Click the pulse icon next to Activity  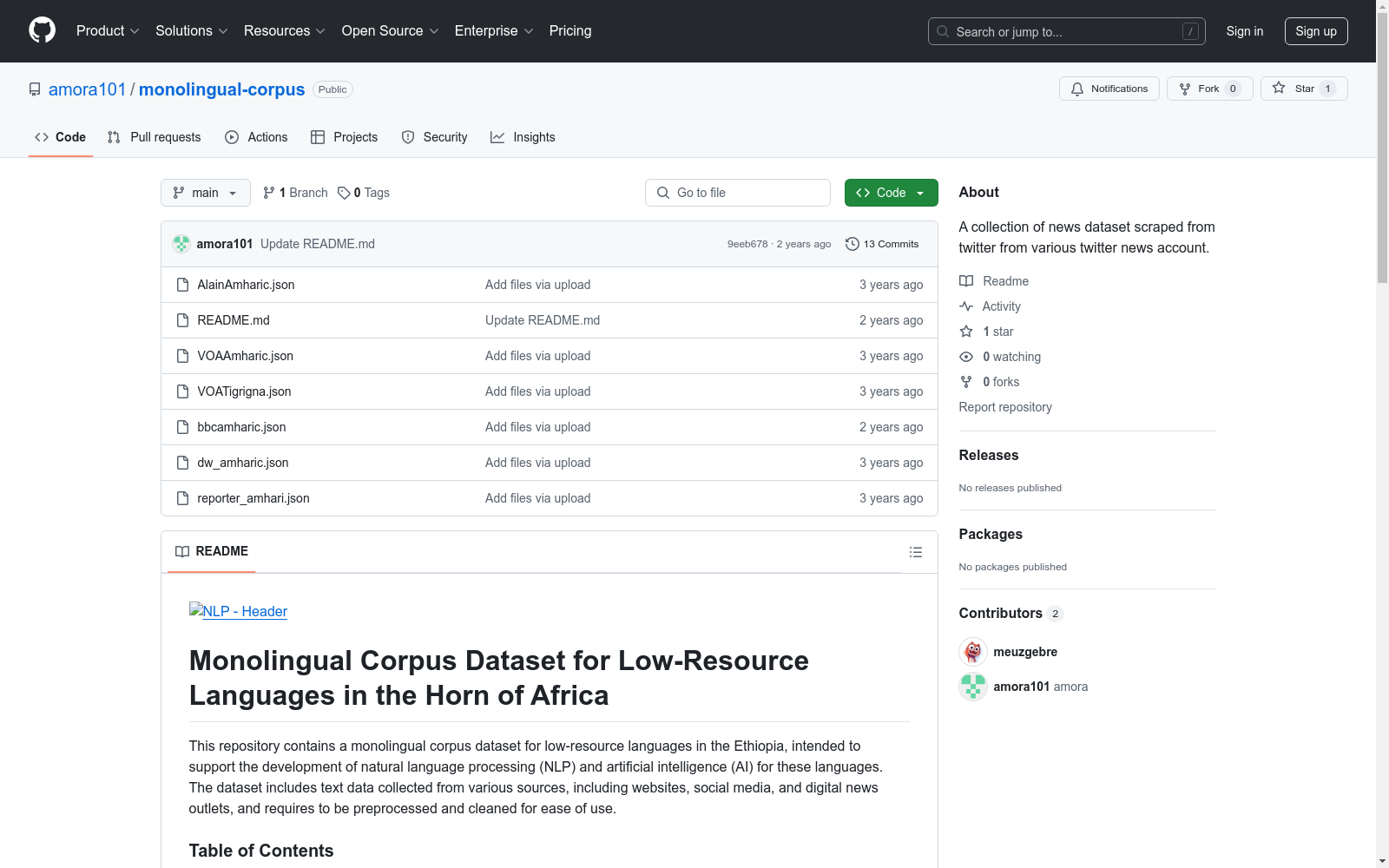tap(966, 306)
